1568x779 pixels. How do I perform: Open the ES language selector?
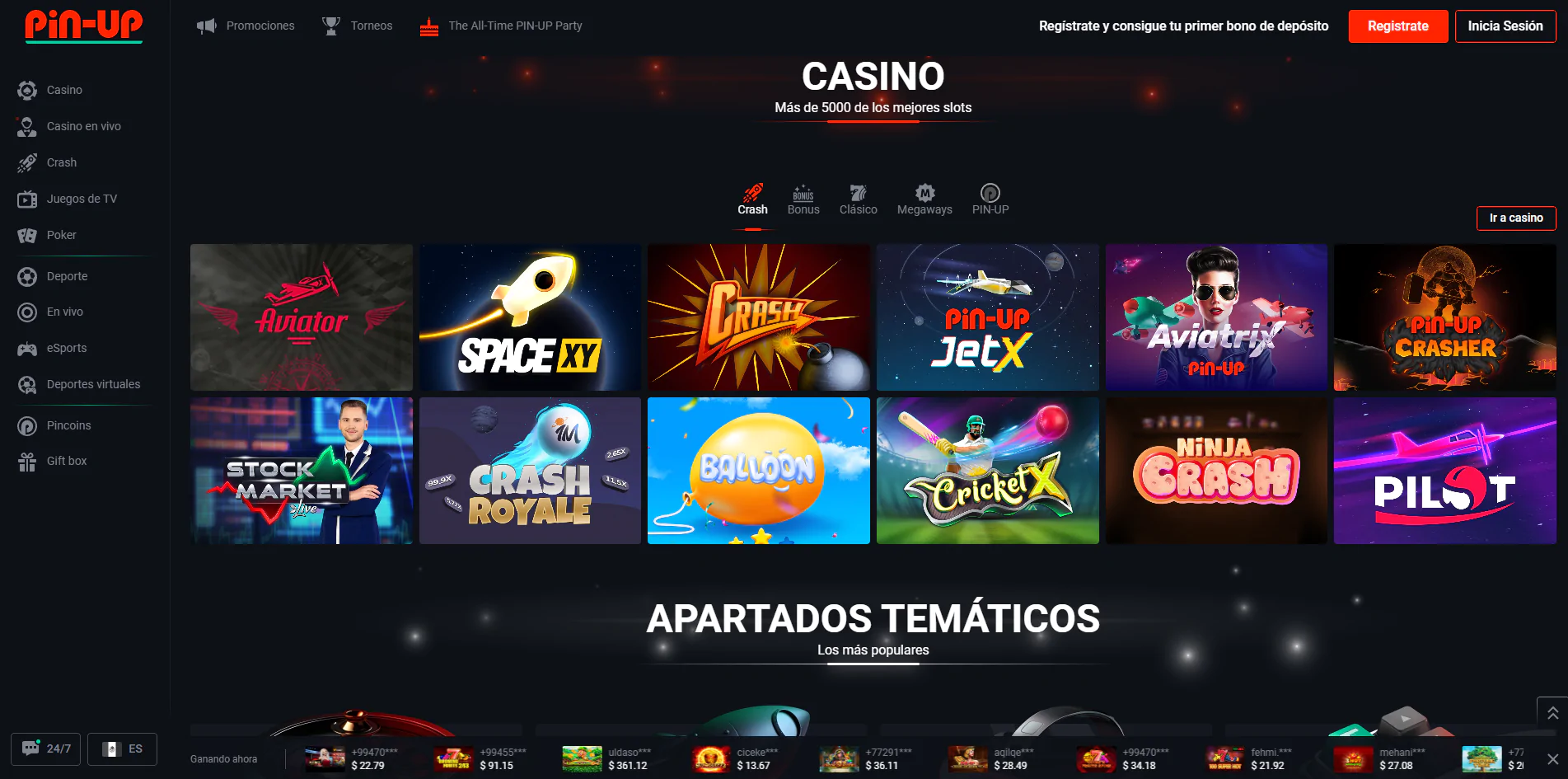(x=122, y=748)
